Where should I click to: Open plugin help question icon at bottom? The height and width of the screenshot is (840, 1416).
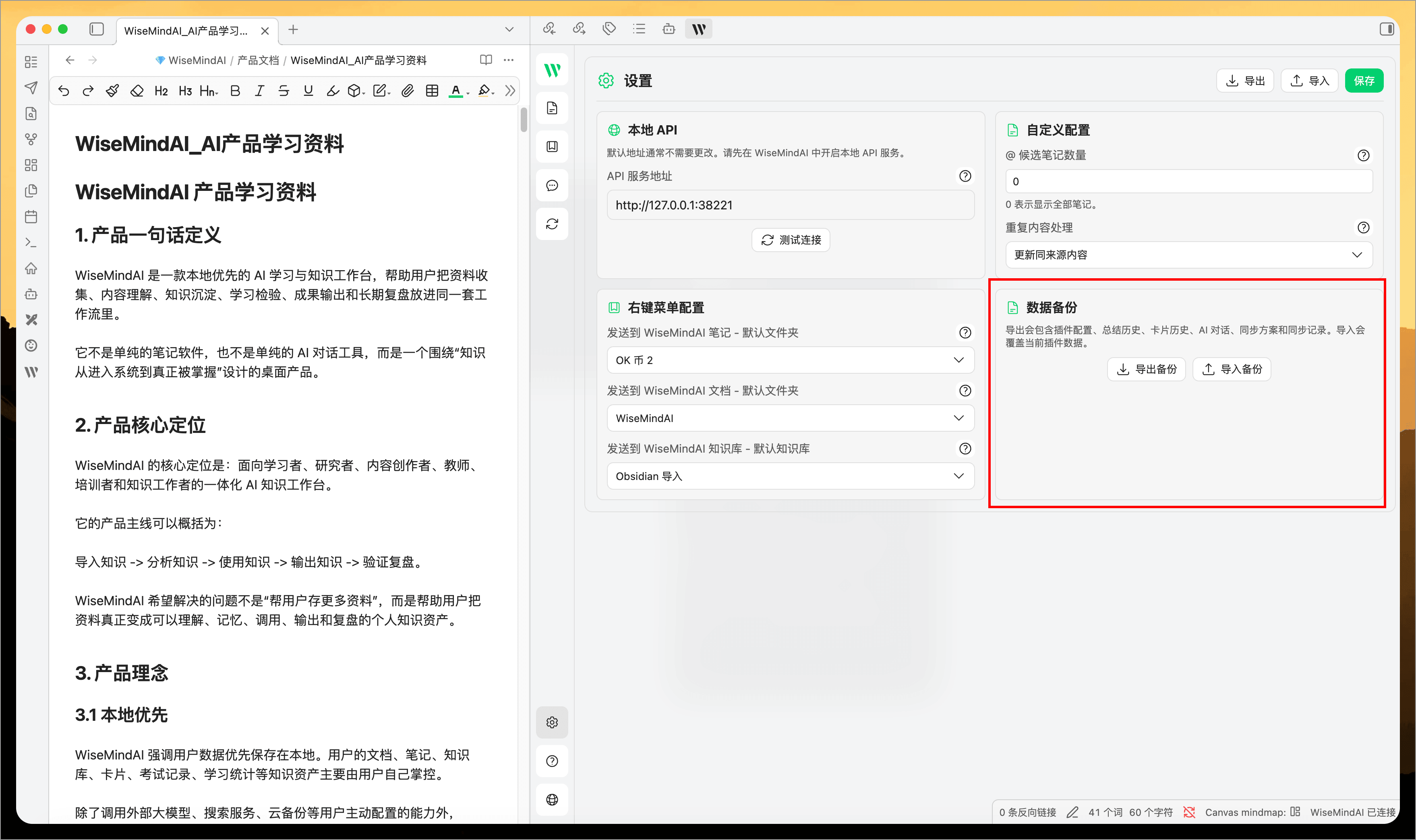coord(552,761)
